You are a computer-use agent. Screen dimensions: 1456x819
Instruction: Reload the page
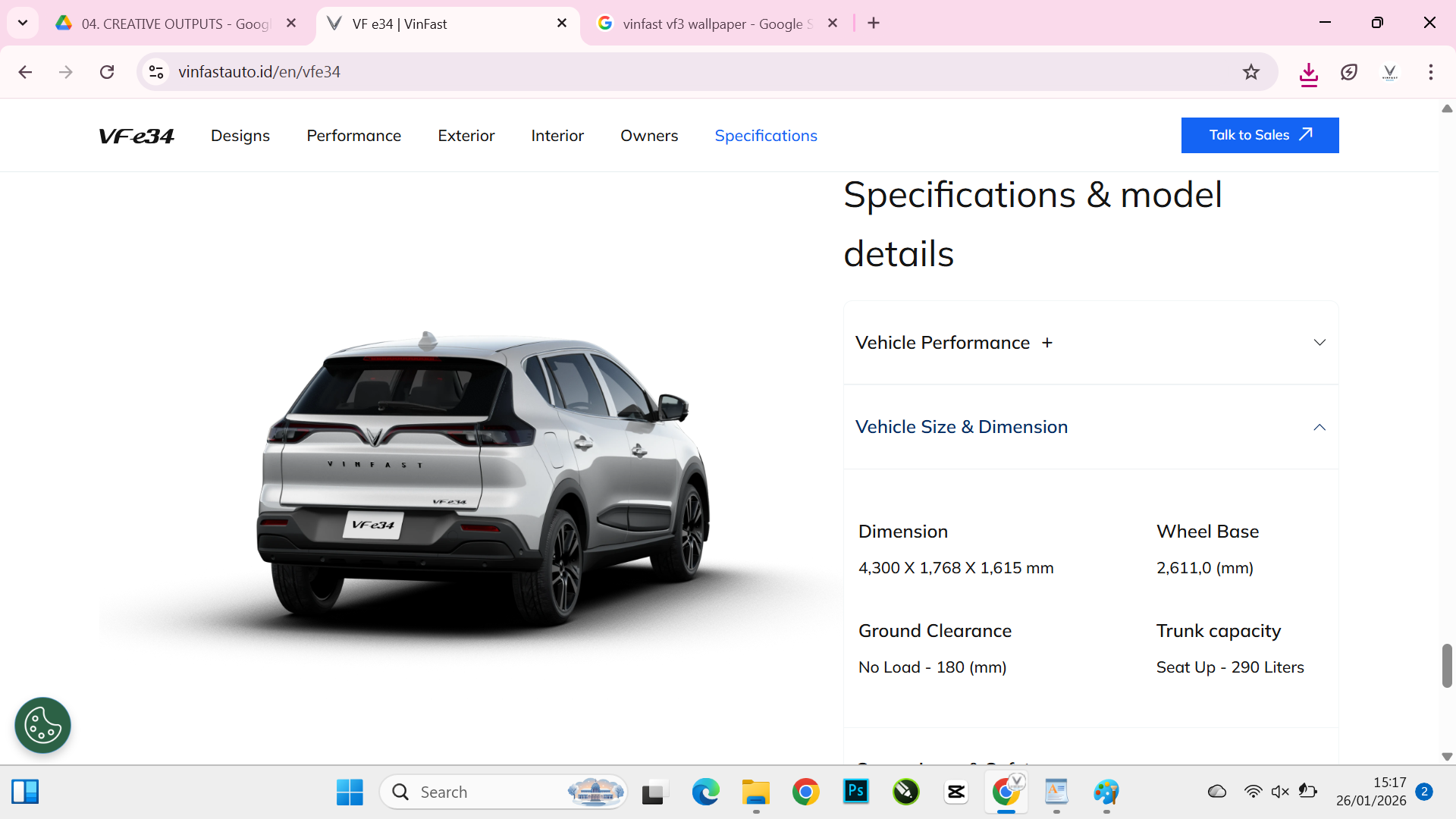click(107, 72)
